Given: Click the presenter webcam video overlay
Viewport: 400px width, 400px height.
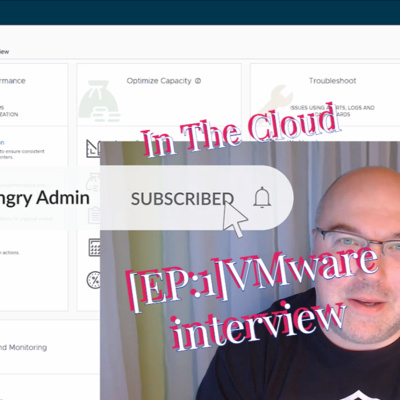Looking at the screenshot, I should pos(250,271).
